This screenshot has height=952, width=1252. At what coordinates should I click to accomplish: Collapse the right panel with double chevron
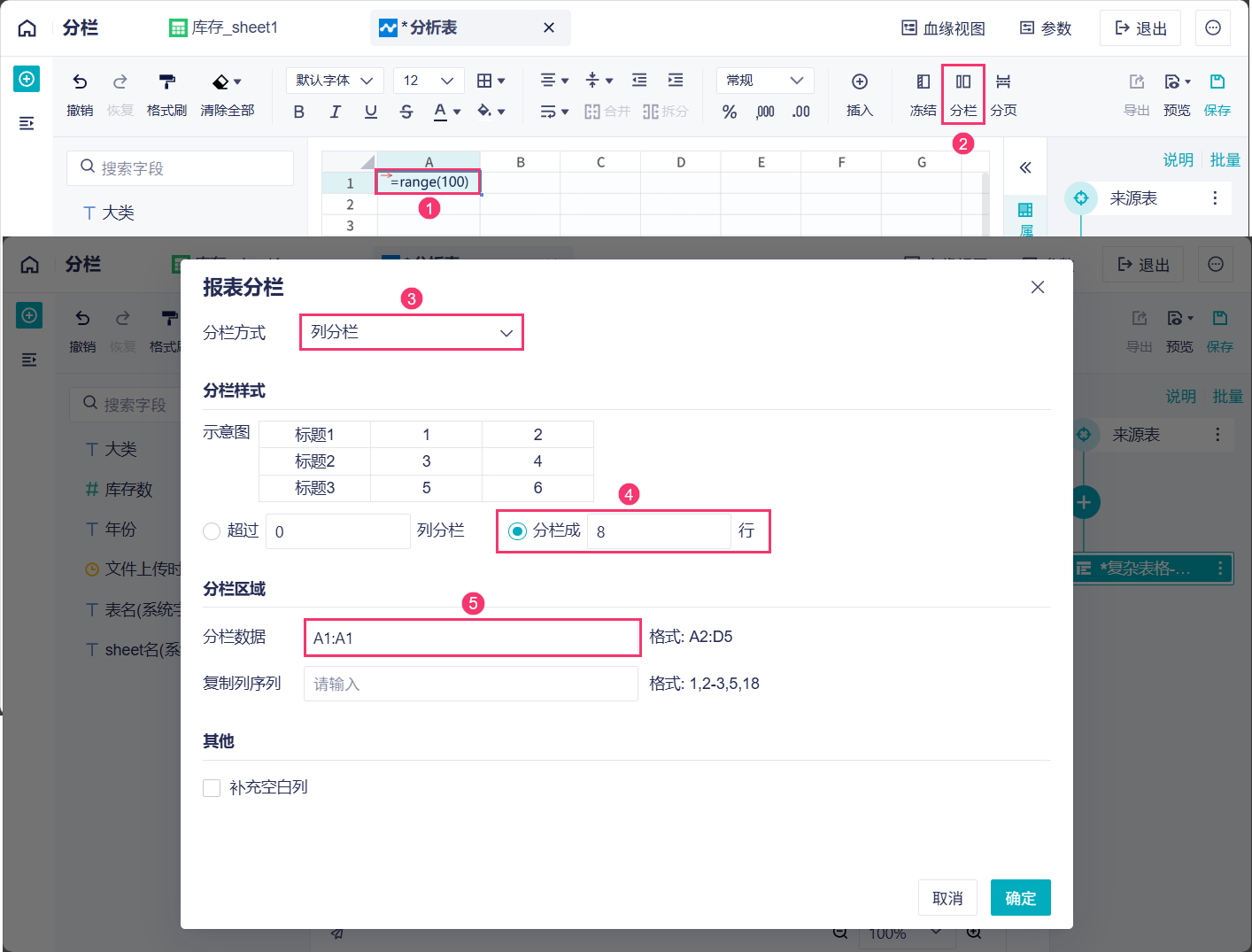click(1025, 167)
